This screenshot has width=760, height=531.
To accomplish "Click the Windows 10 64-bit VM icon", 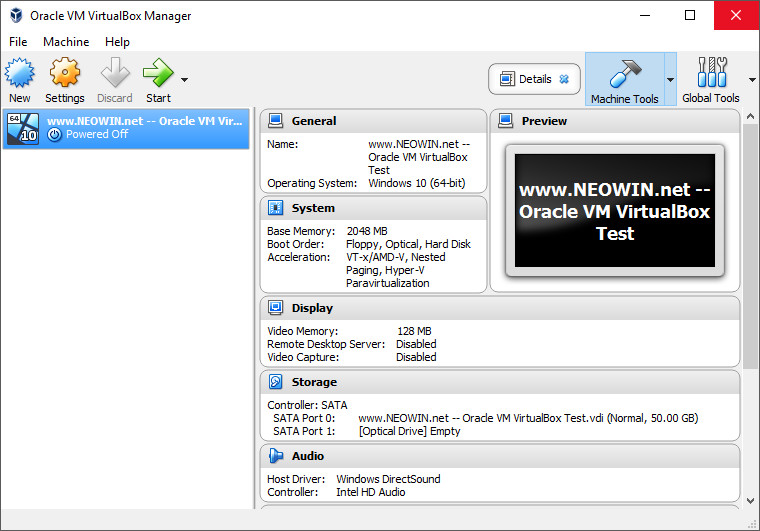I will pyautogui.click(x=23, y=128).
